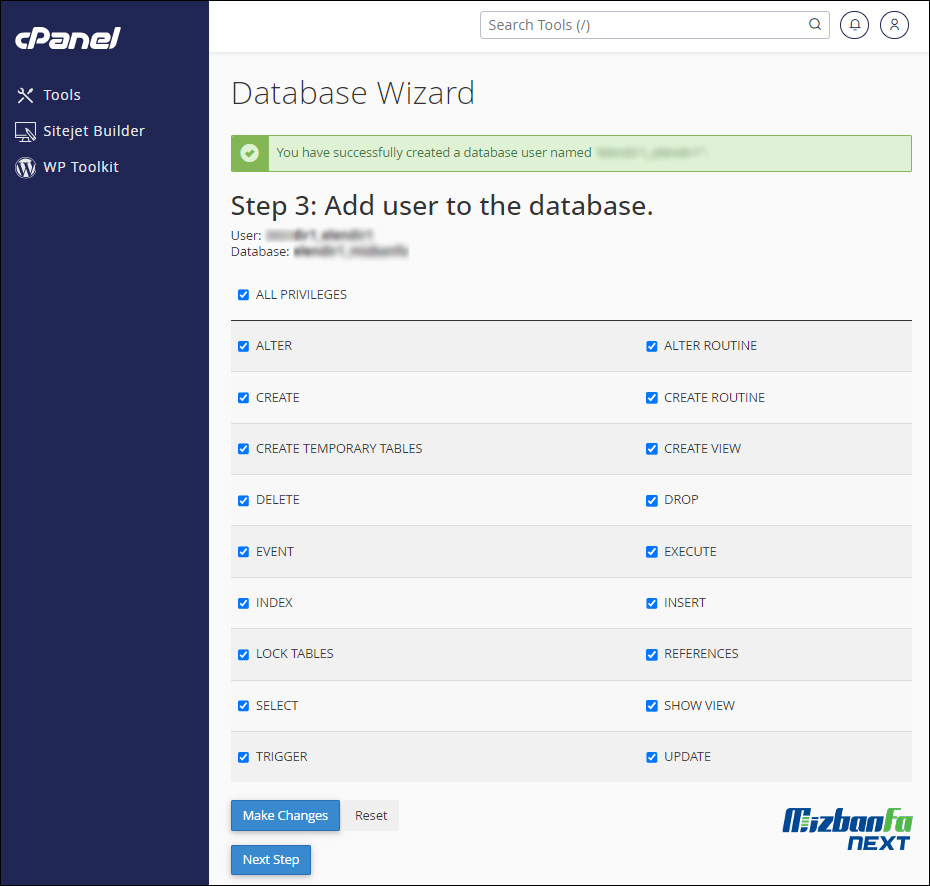This screenshot has width=930, height=886.
Task: Open the user account icon
Action: (894, 25)
